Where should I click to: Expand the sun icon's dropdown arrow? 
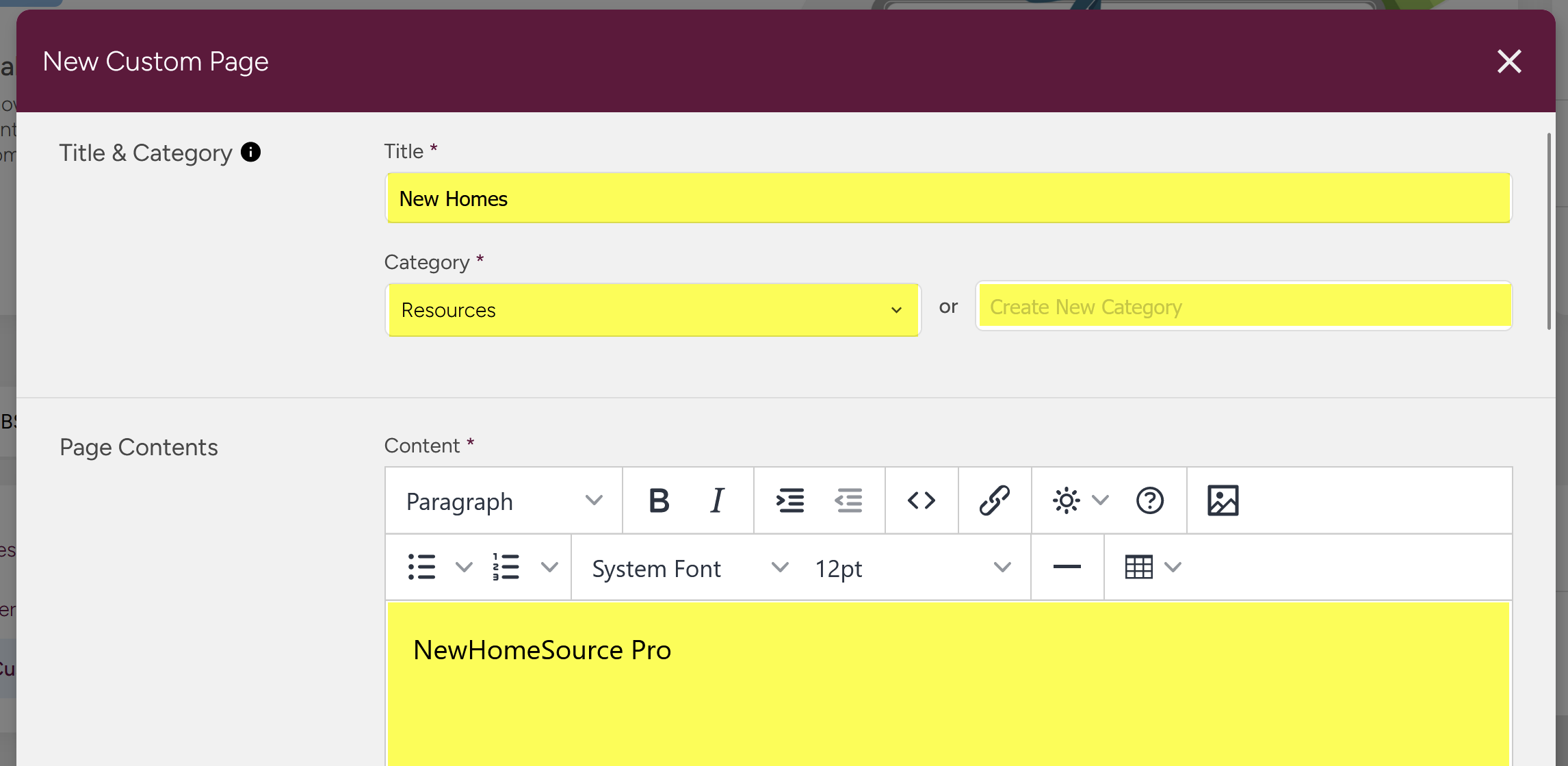click(1100, 501)
